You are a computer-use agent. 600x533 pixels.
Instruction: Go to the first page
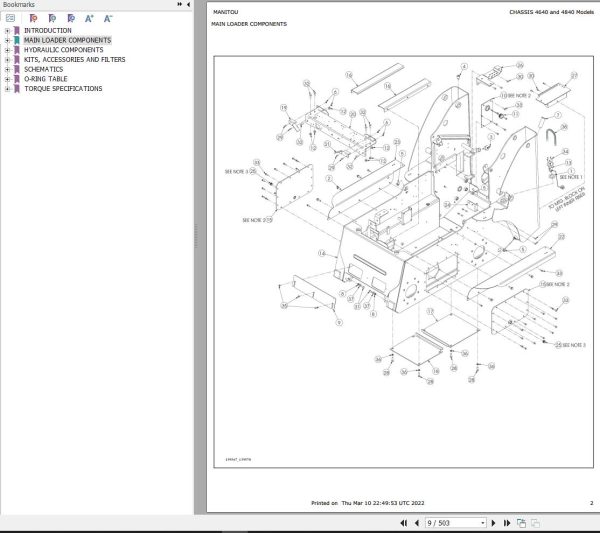(x=403, y=523)
